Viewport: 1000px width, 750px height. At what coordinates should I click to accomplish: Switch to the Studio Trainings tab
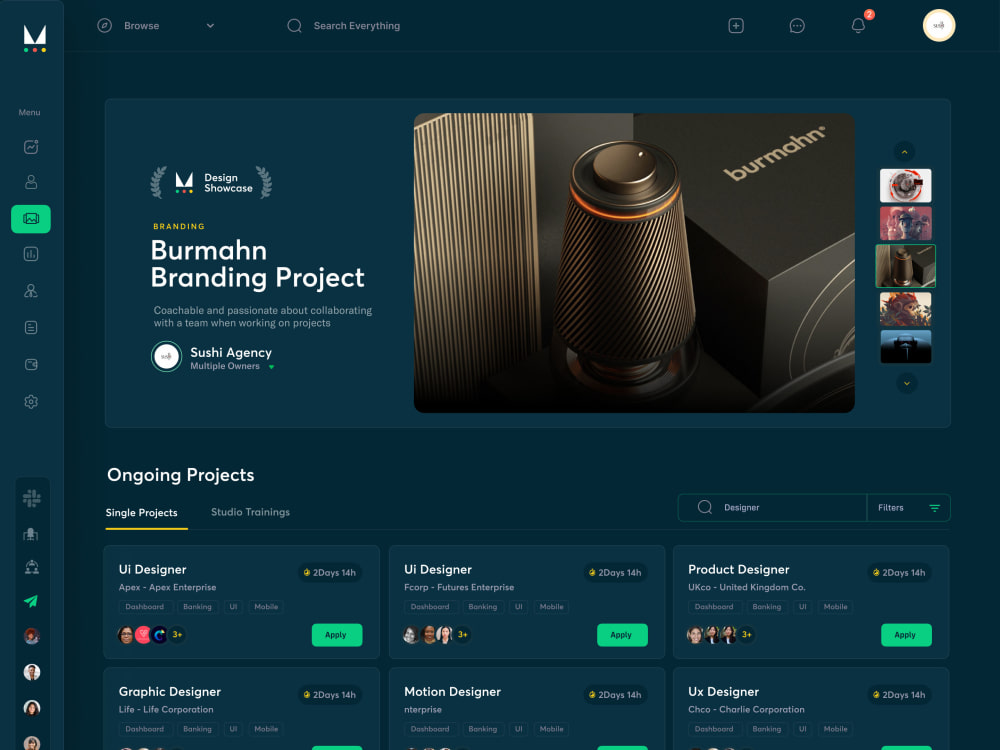pos(250,511)
